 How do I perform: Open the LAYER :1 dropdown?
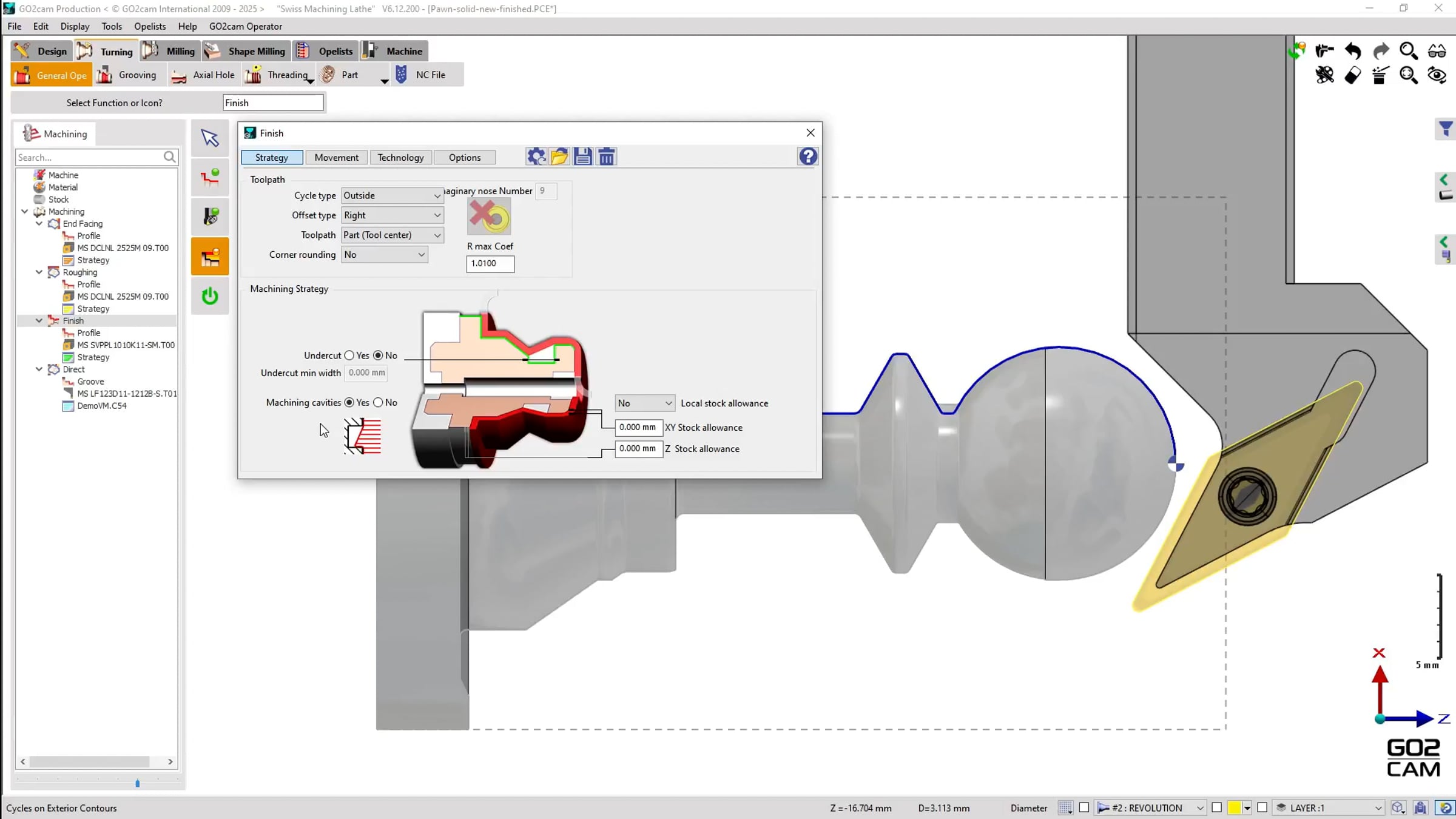pos(1328,807)
